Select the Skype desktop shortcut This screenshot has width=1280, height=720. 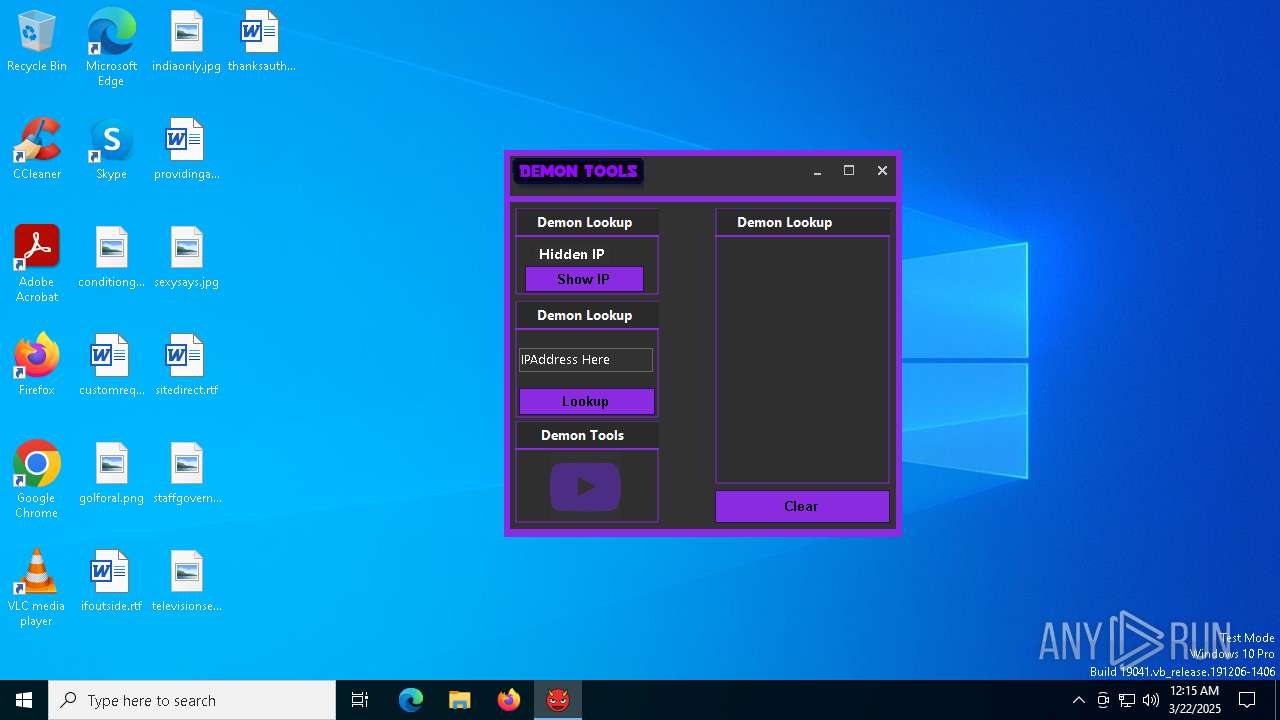point(111,150)
